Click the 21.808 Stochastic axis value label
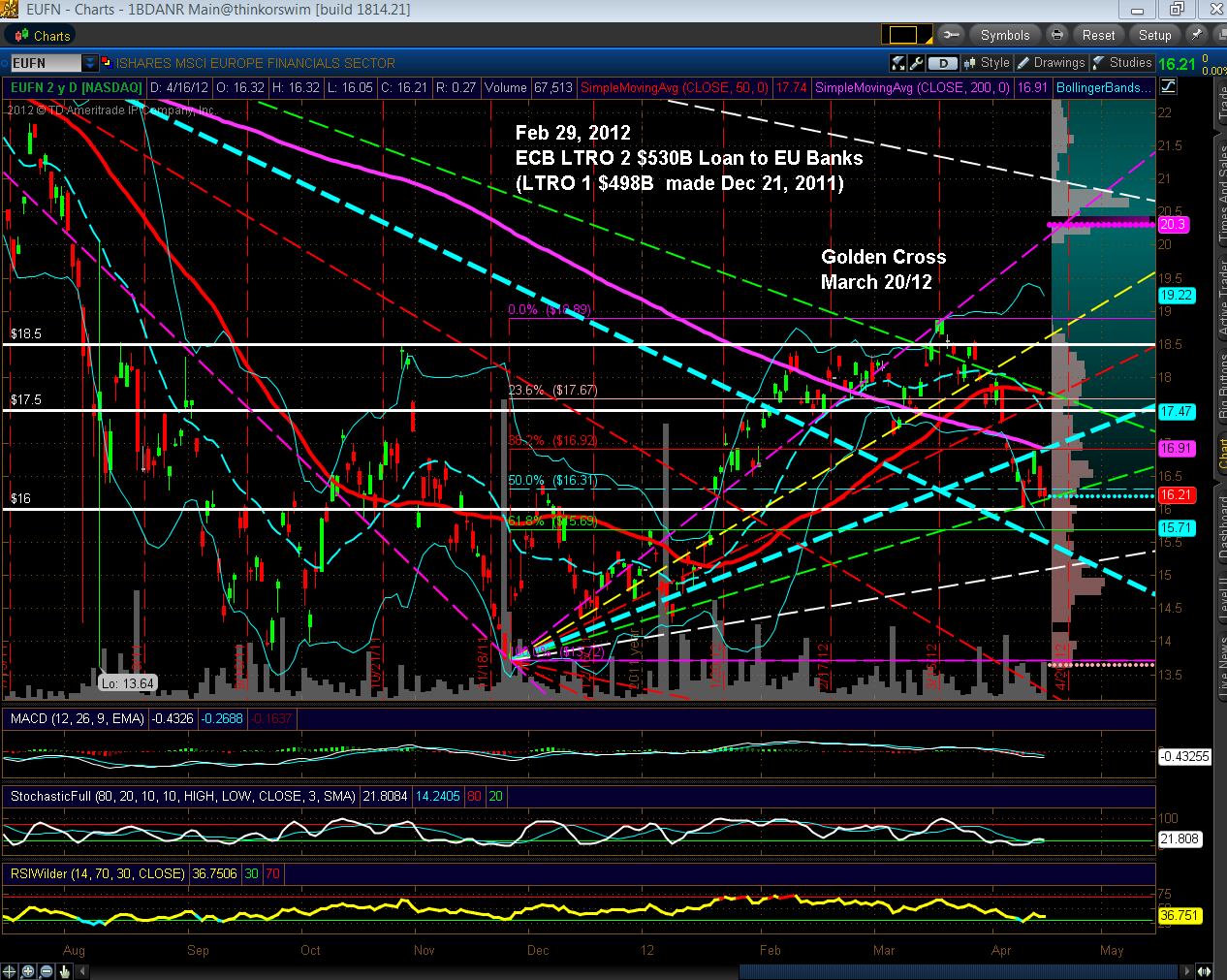The image size is (1227, 980). [1180, 838]
